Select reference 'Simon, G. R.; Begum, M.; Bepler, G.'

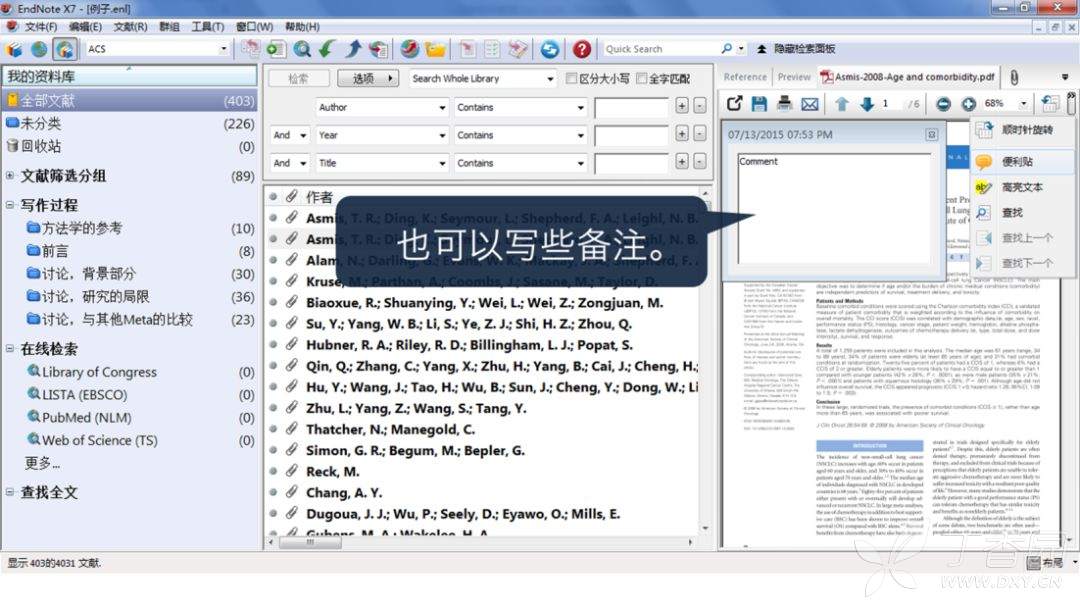(x=415, y=450)
